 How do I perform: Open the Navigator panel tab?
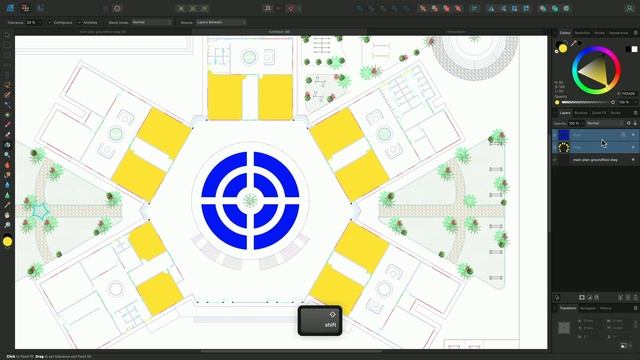(588, 308)
